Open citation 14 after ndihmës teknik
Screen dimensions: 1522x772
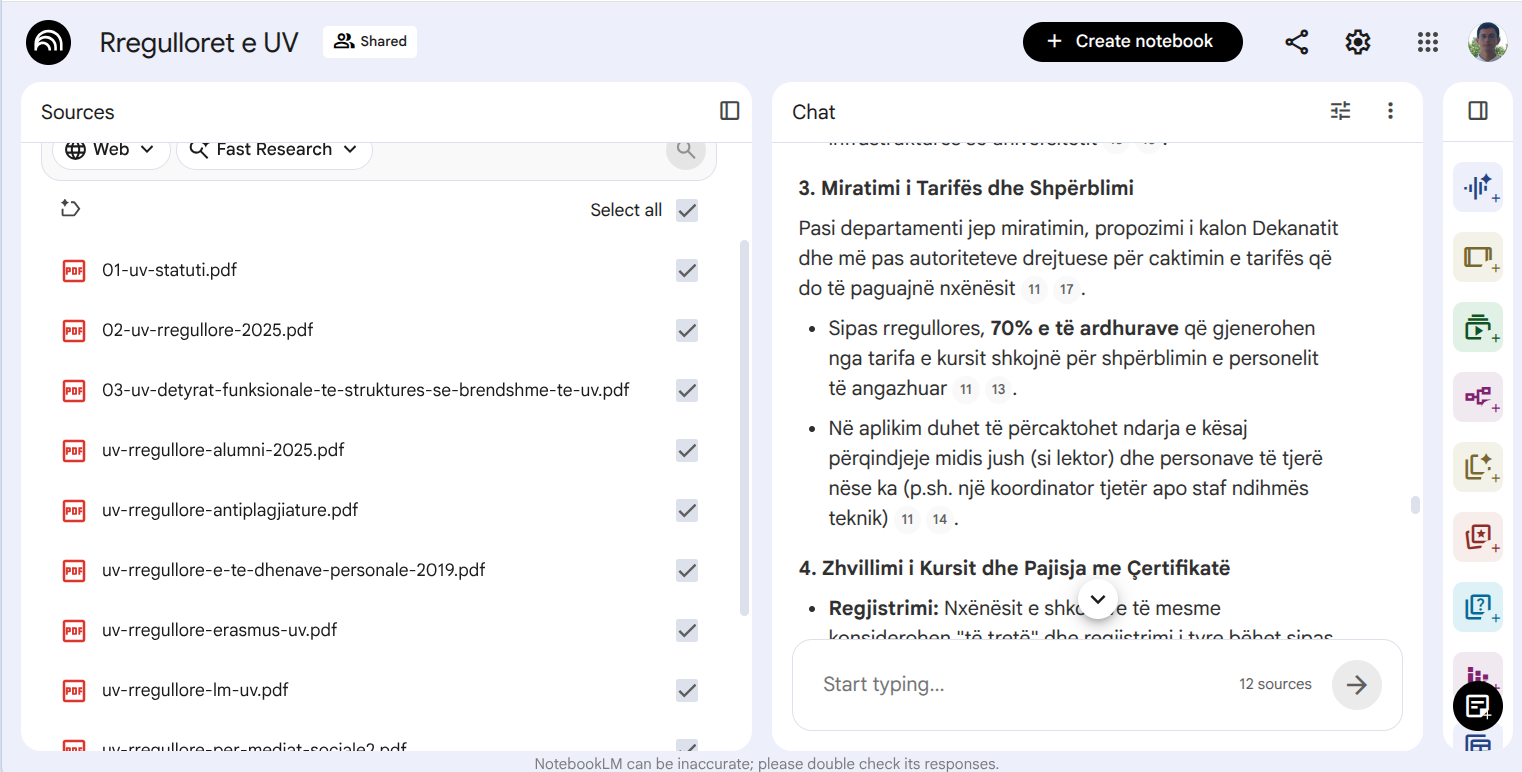click(x=939, y=520)
